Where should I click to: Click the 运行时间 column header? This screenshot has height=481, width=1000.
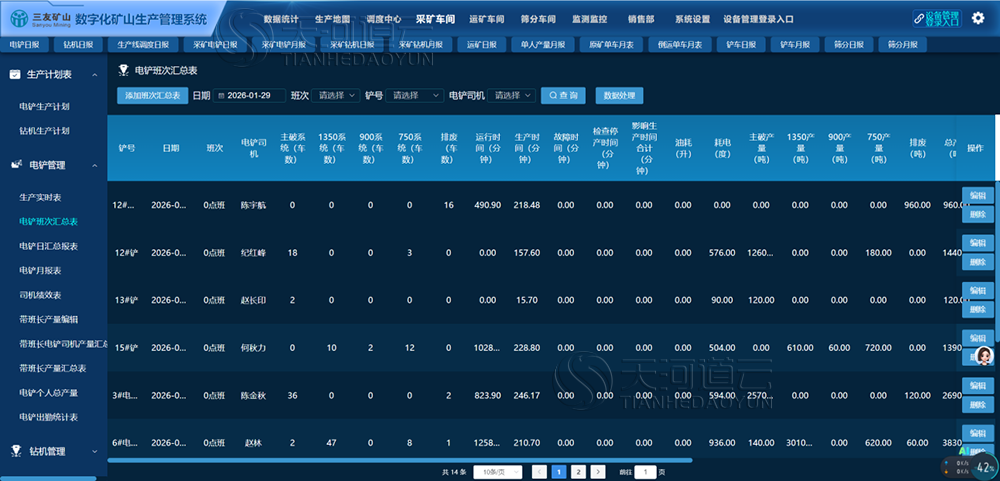487,148
